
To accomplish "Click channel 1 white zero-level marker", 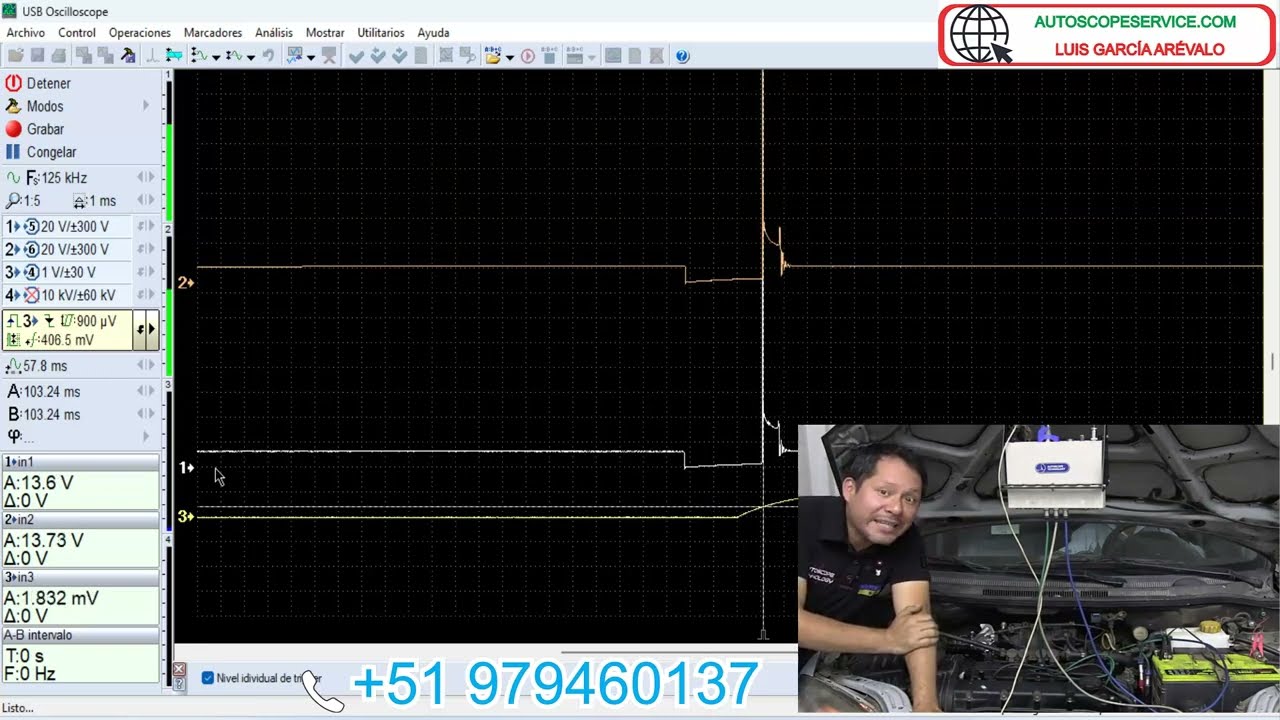I will [185, 468].
